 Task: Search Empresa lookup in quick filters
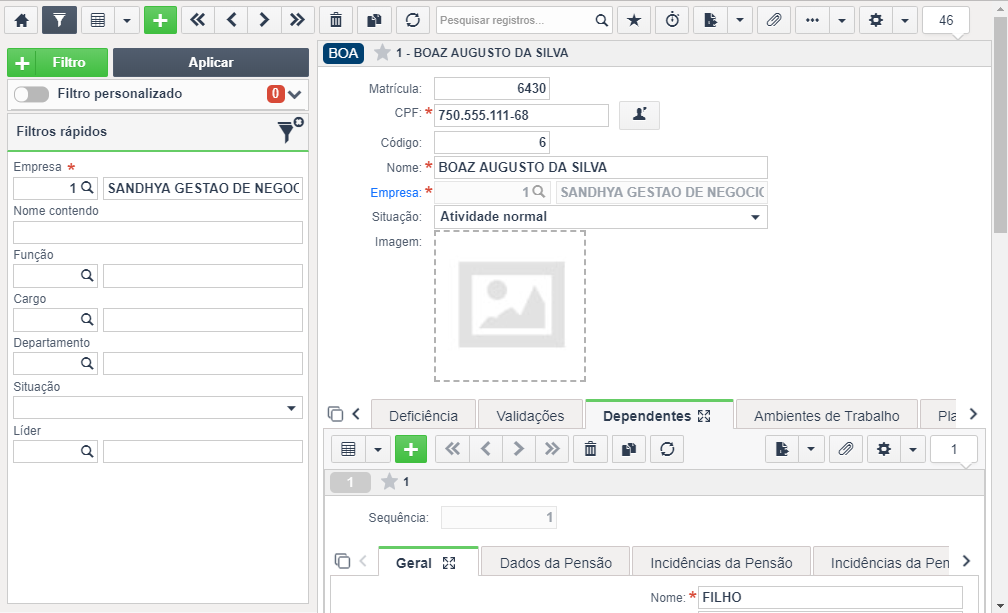[87, 188]
